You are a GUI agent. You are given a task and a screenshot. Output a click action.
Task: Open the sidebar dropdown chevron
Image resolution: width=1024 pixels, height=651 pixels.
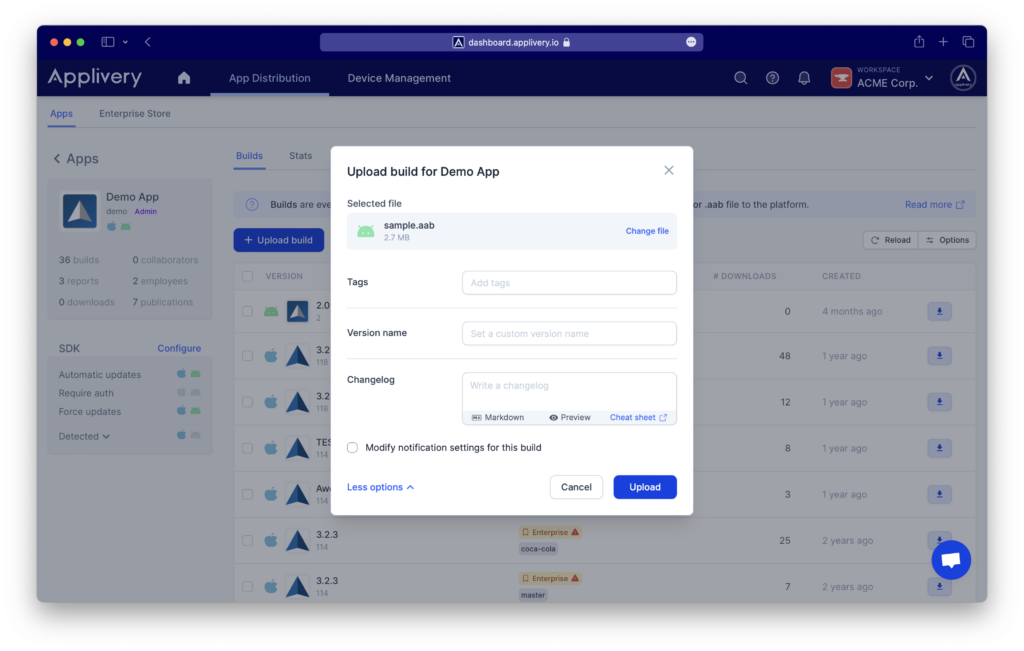click(125, 42)
